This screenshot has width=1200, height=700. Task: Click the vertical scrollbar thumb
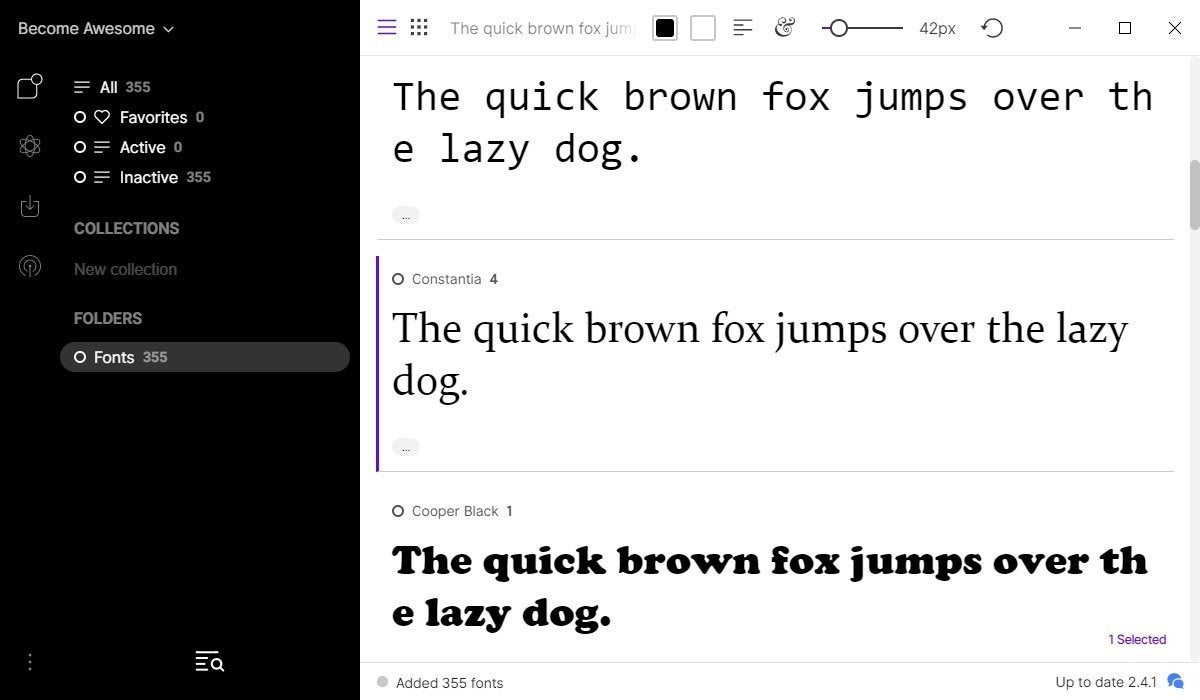pos(1194,194)
